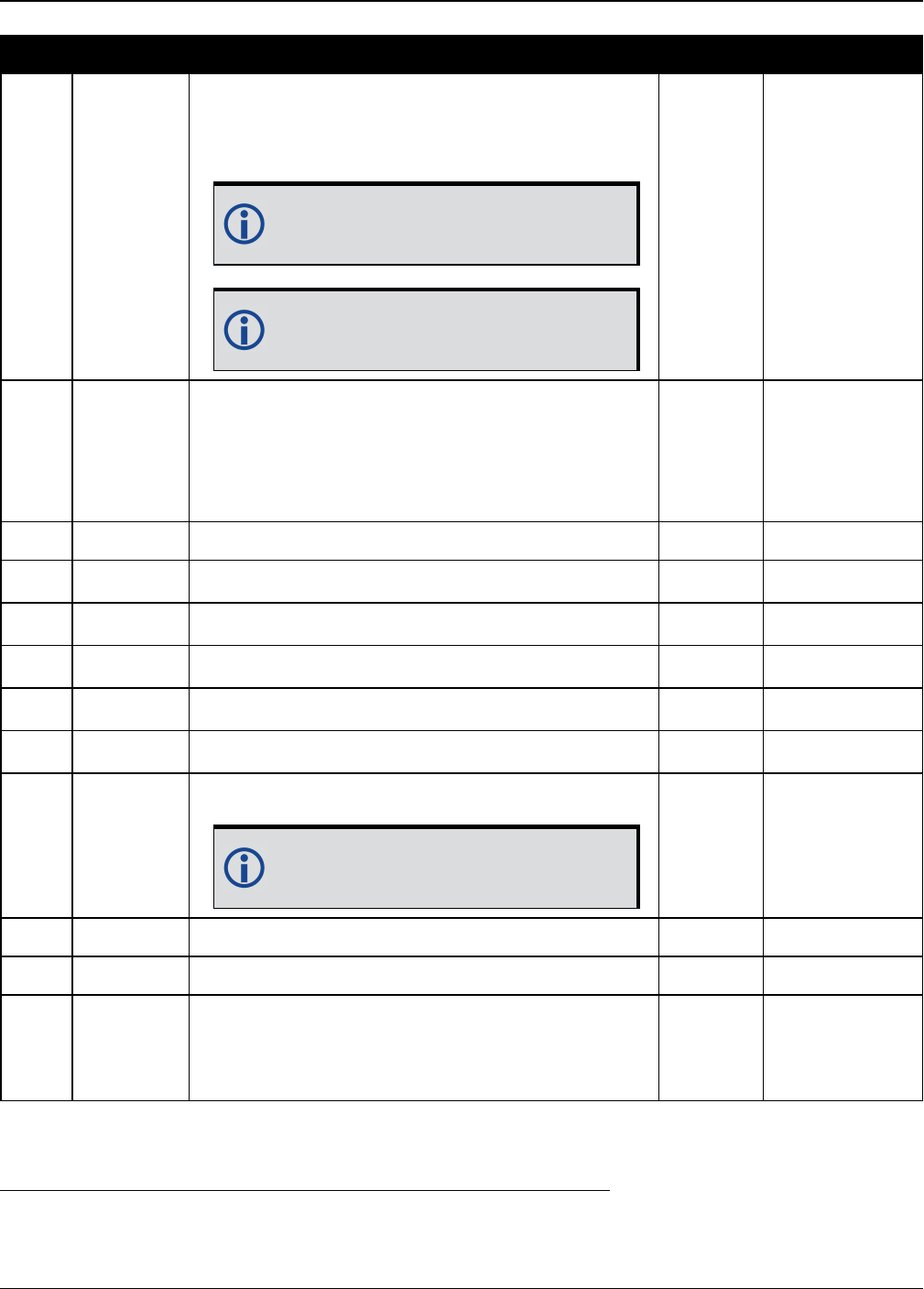Viewport: 924px width, 1289px height.
Task: Click the first-column cell of the final row
Action: [37, 1048]
